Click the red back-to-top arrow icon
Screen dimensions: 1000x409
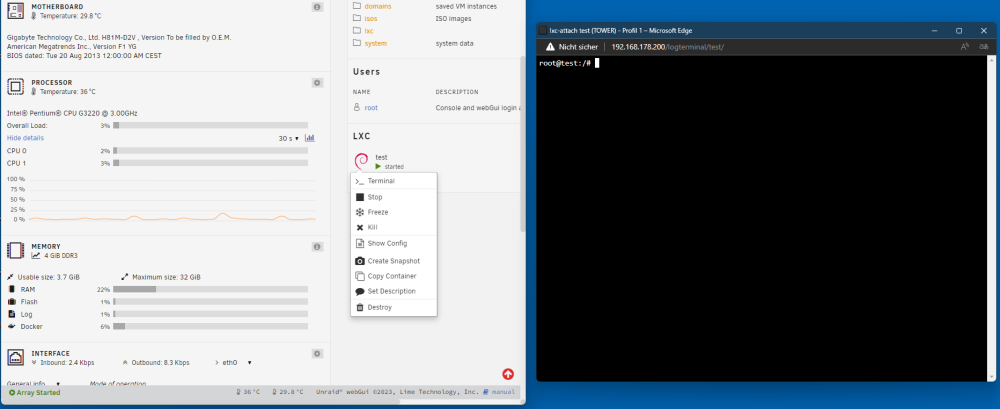pos(508,374)
